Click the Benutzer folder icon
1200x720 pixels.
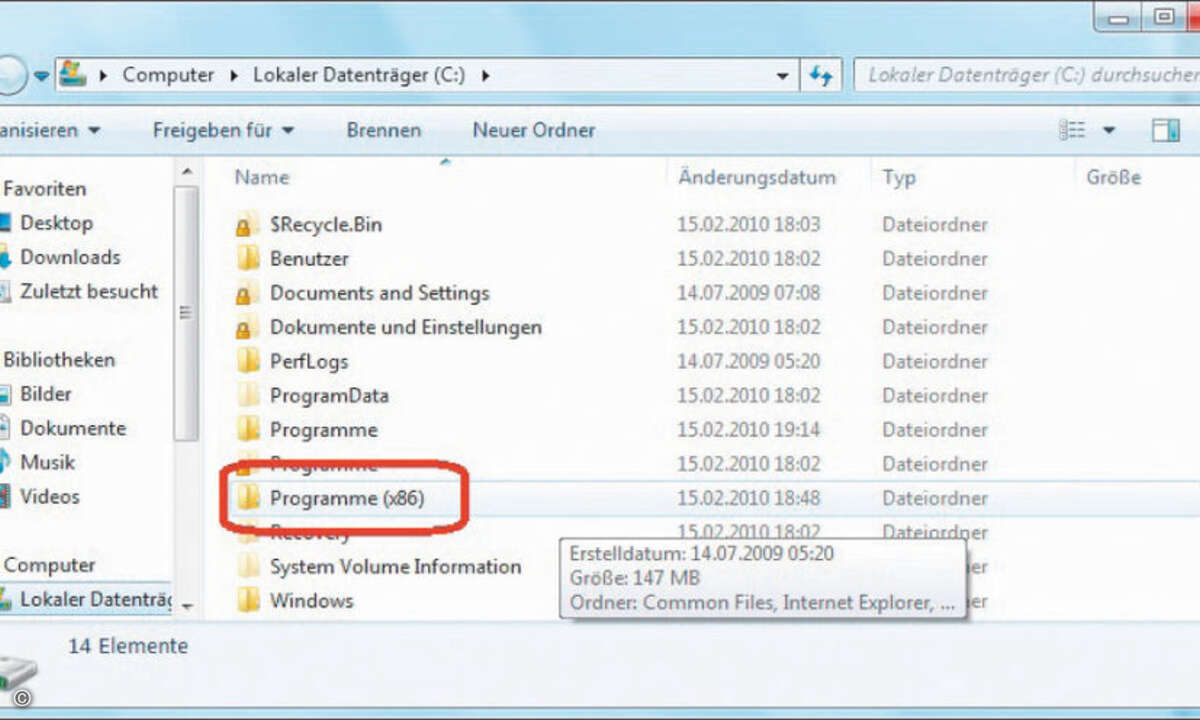[247, 259]
